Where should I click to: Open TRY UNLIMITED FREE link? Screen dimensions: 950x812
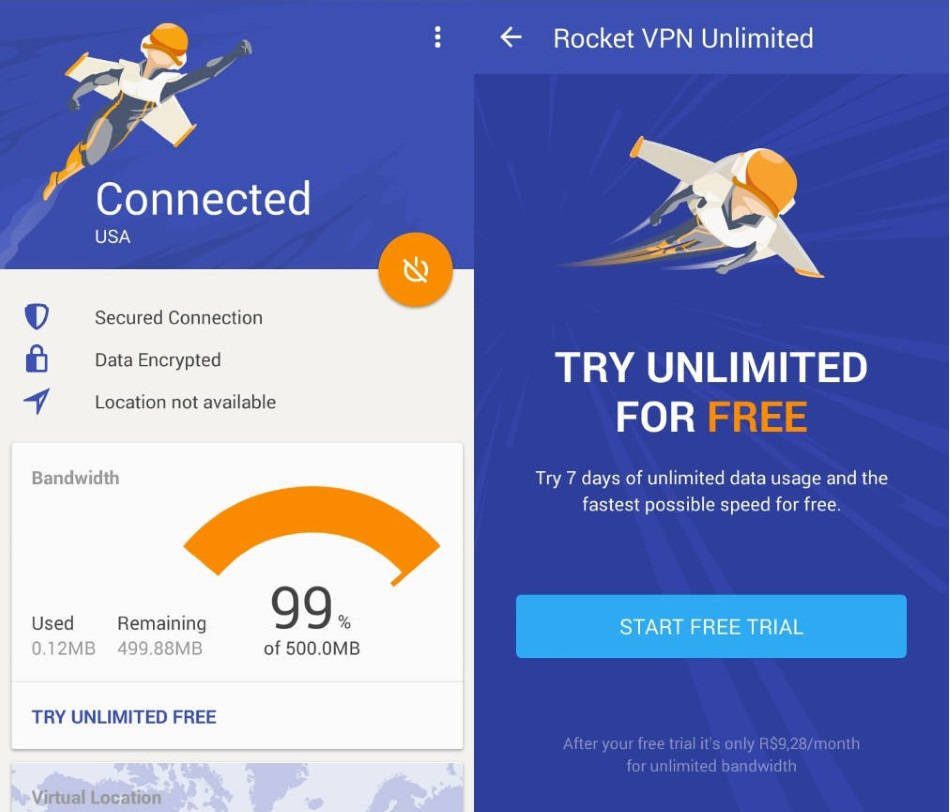124,717
